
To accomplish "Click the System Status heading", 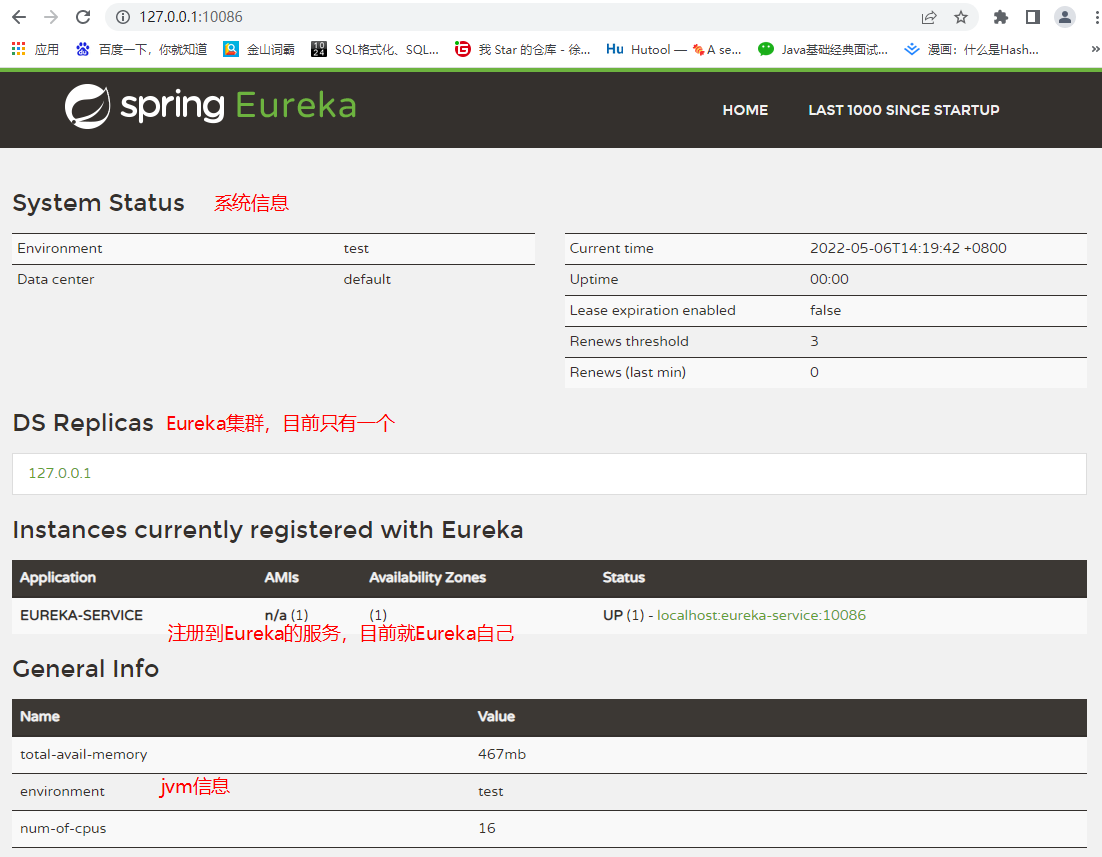I will [x=98, y=202].
